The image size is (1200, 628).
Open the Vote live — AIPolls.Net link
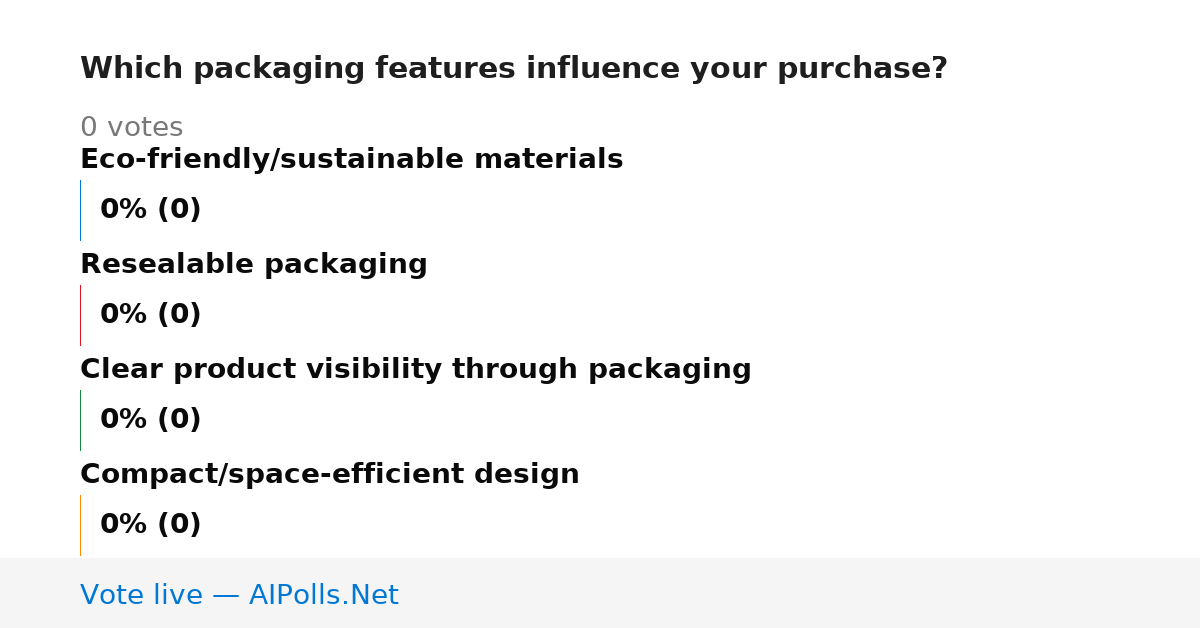239,596
